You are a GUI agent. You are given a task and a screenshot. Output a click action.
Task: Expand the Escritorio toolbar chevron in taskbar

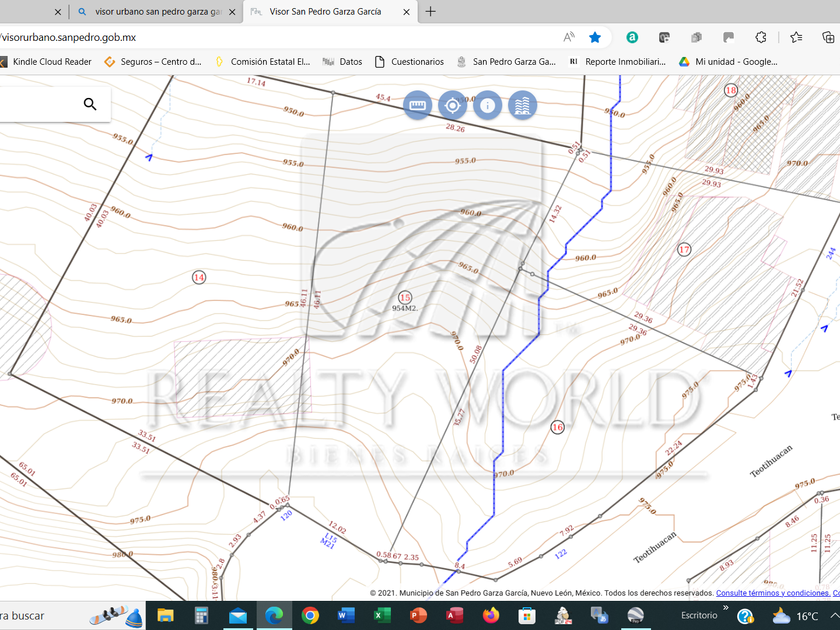[x=726, y=608]
